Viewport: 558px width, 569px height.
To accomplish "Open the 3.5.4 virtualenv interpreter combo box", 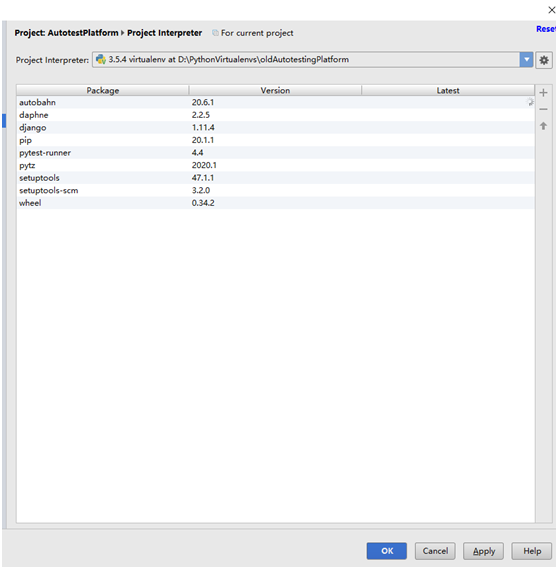I will pos(312,60).
